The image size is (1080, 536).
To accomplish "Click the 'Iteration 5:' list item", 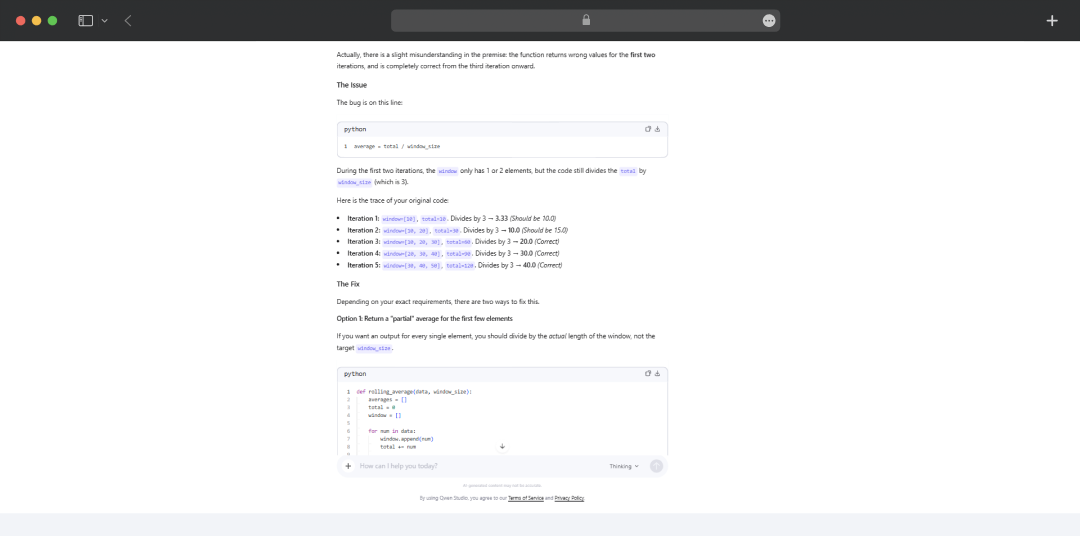I will click(455, 265).
